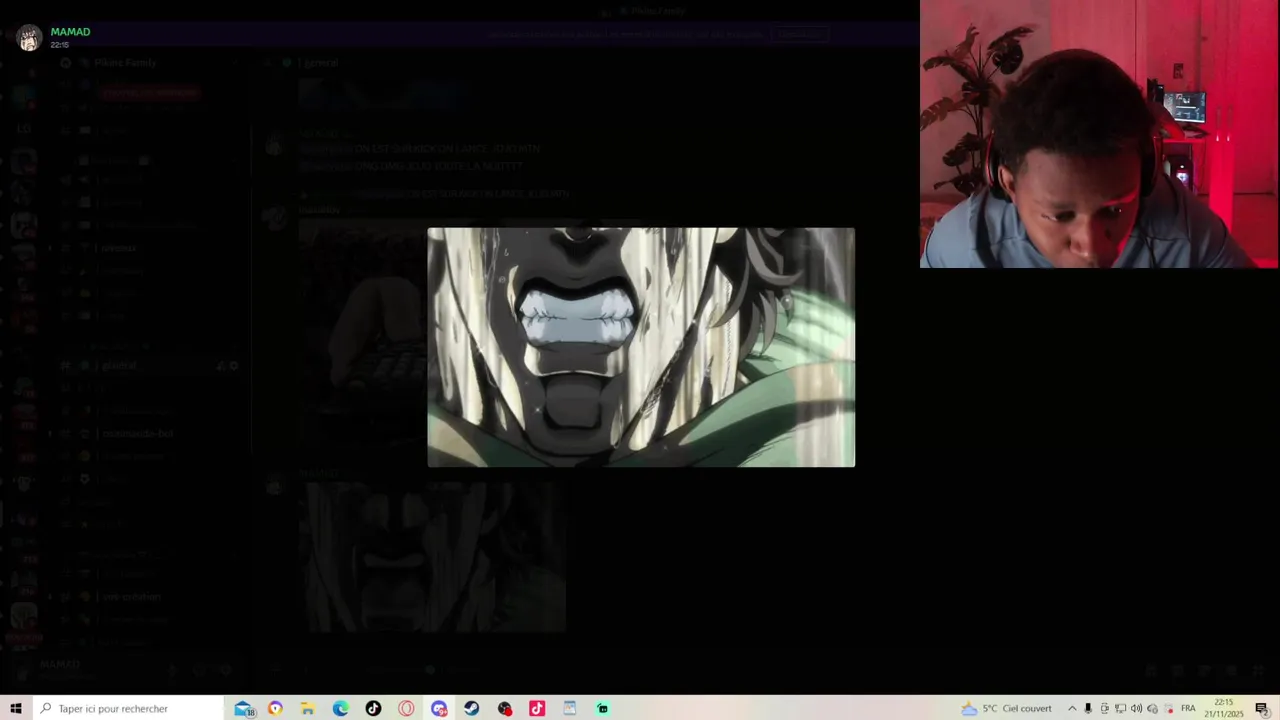Open the OBS recording taskbar icon

pyautogui.click(x=505, y=708)
